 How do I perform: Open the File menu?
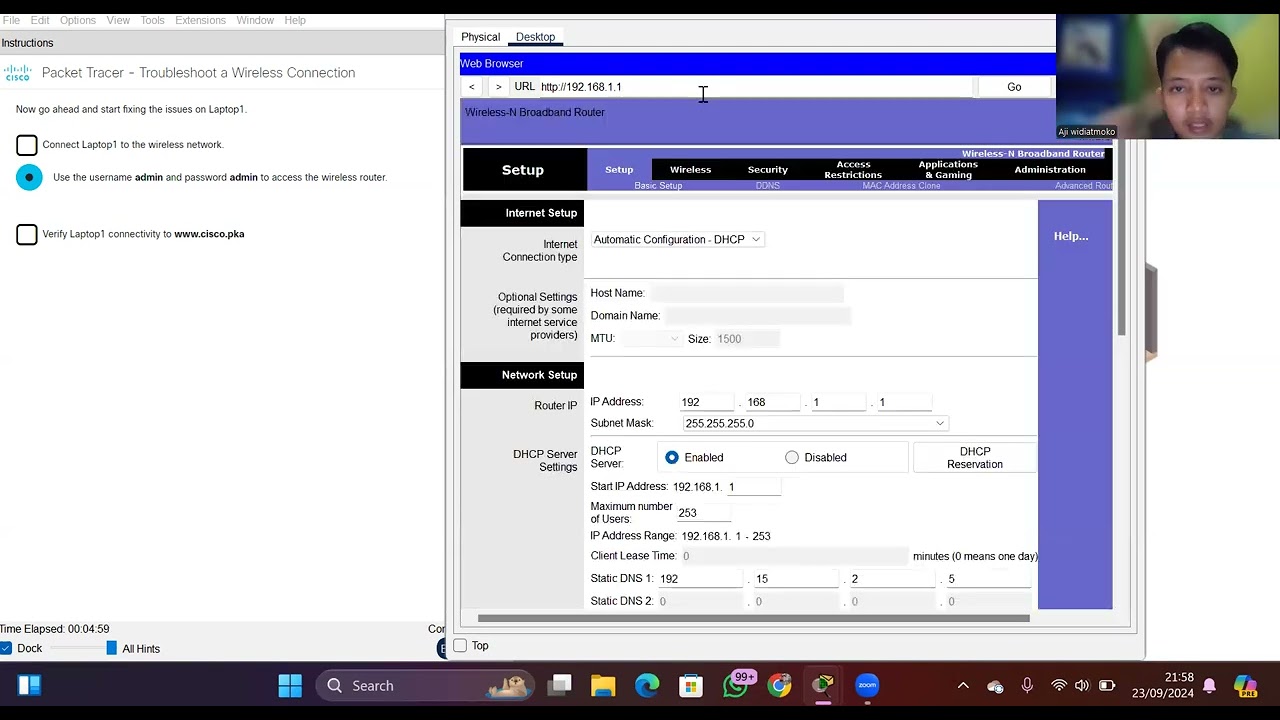(11, 20)
